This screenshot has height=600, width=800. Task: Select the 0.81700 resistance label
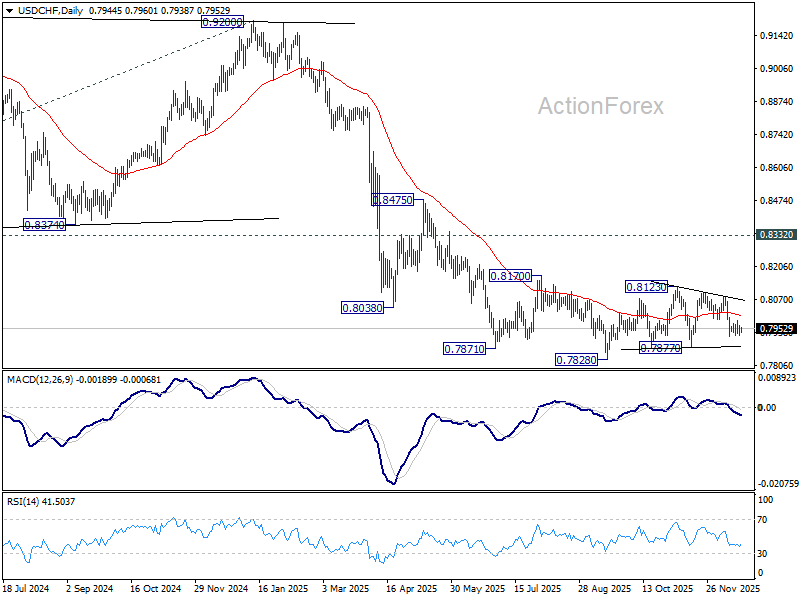coord(510,276)
